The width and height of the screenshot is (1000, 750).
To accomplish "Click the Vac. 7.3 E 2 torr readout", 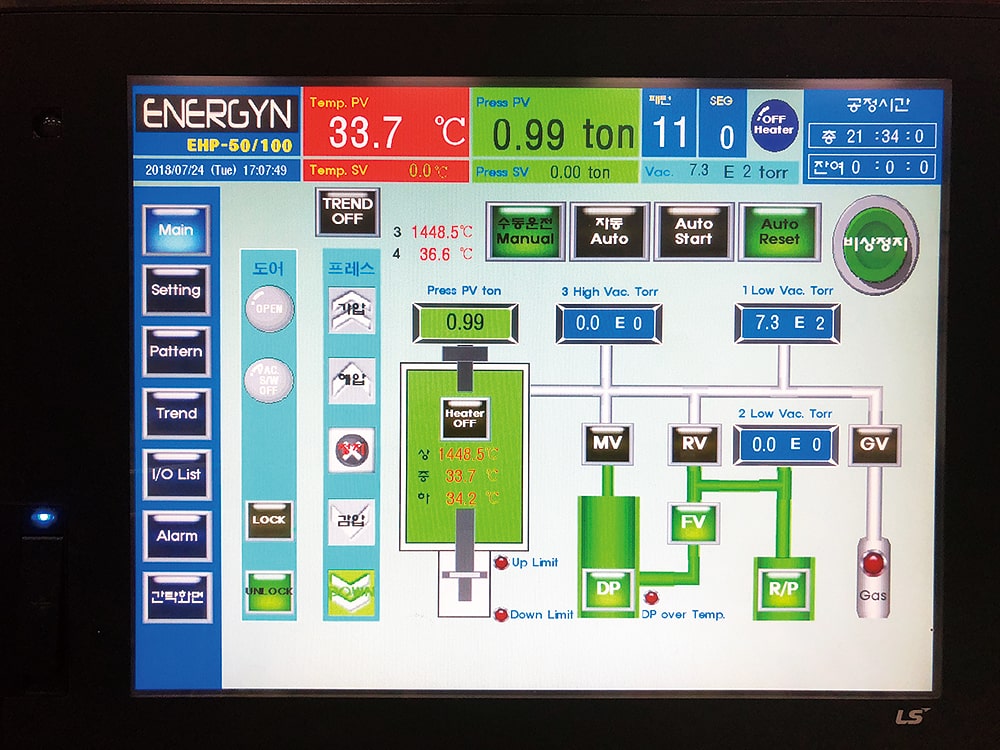I will click(x=719, y=172).
